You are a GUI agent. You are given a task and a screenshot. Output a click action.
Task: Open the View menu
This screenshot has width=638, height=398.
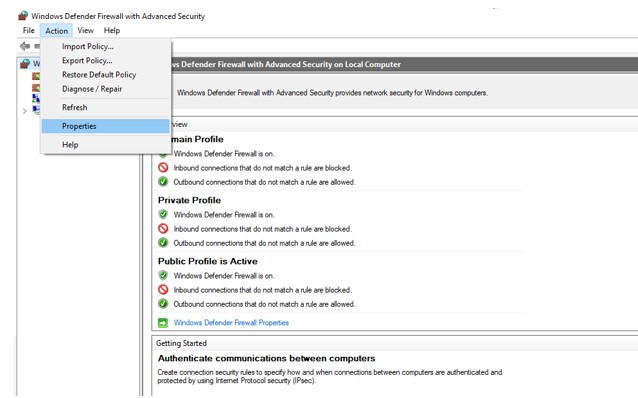point(85,31)
